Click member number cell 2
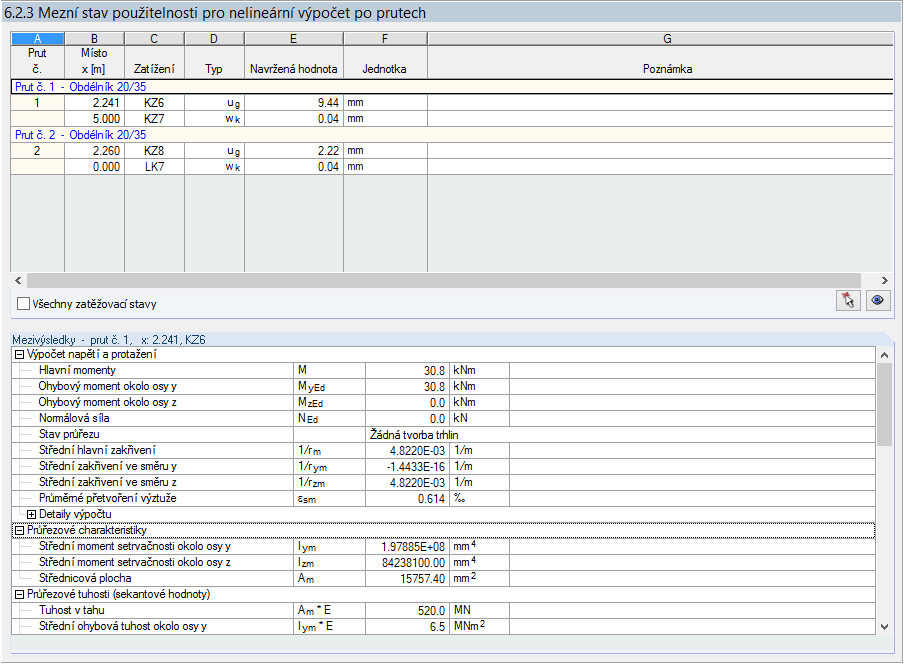Screen dimensions: 904x664 [37, 151]
